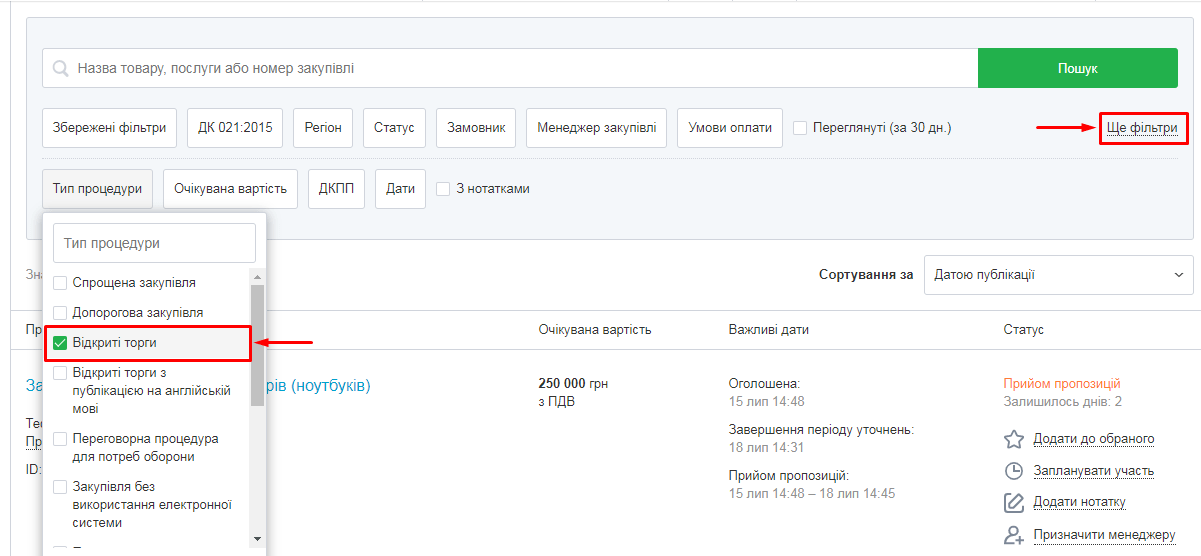Open the Сортування за dropdown
1201x556 pixels.
pos(1057,275)
